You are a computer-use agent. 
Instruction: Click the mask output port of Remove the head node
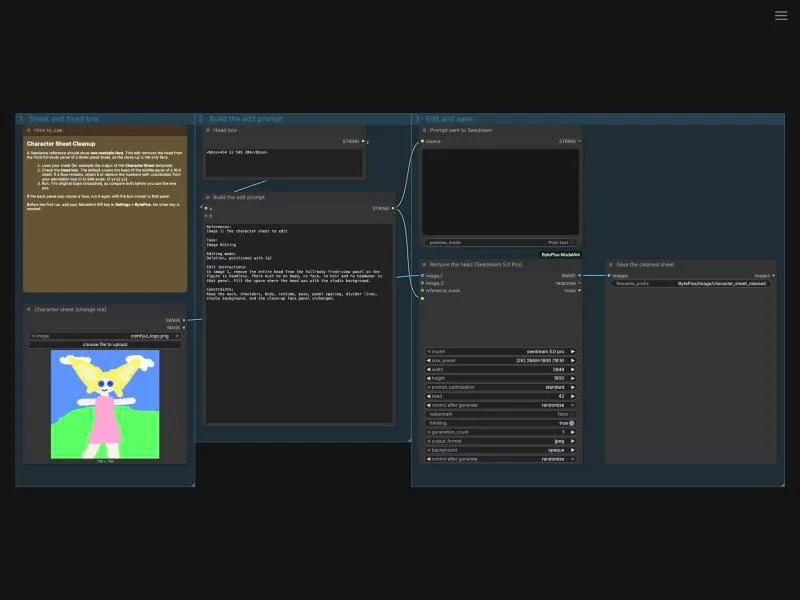click(579, 290)
